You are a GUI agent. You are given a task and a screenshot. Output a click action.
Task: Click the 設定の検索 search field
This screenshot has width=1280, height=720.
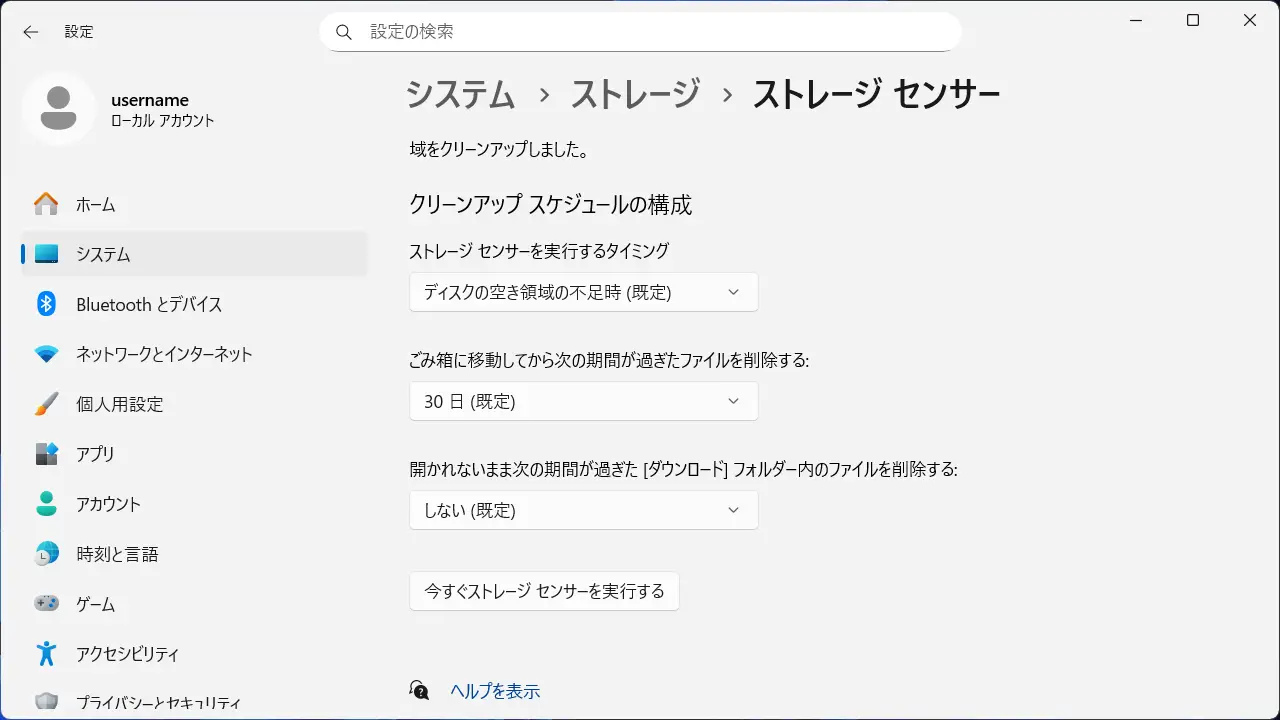pos(650,32)
